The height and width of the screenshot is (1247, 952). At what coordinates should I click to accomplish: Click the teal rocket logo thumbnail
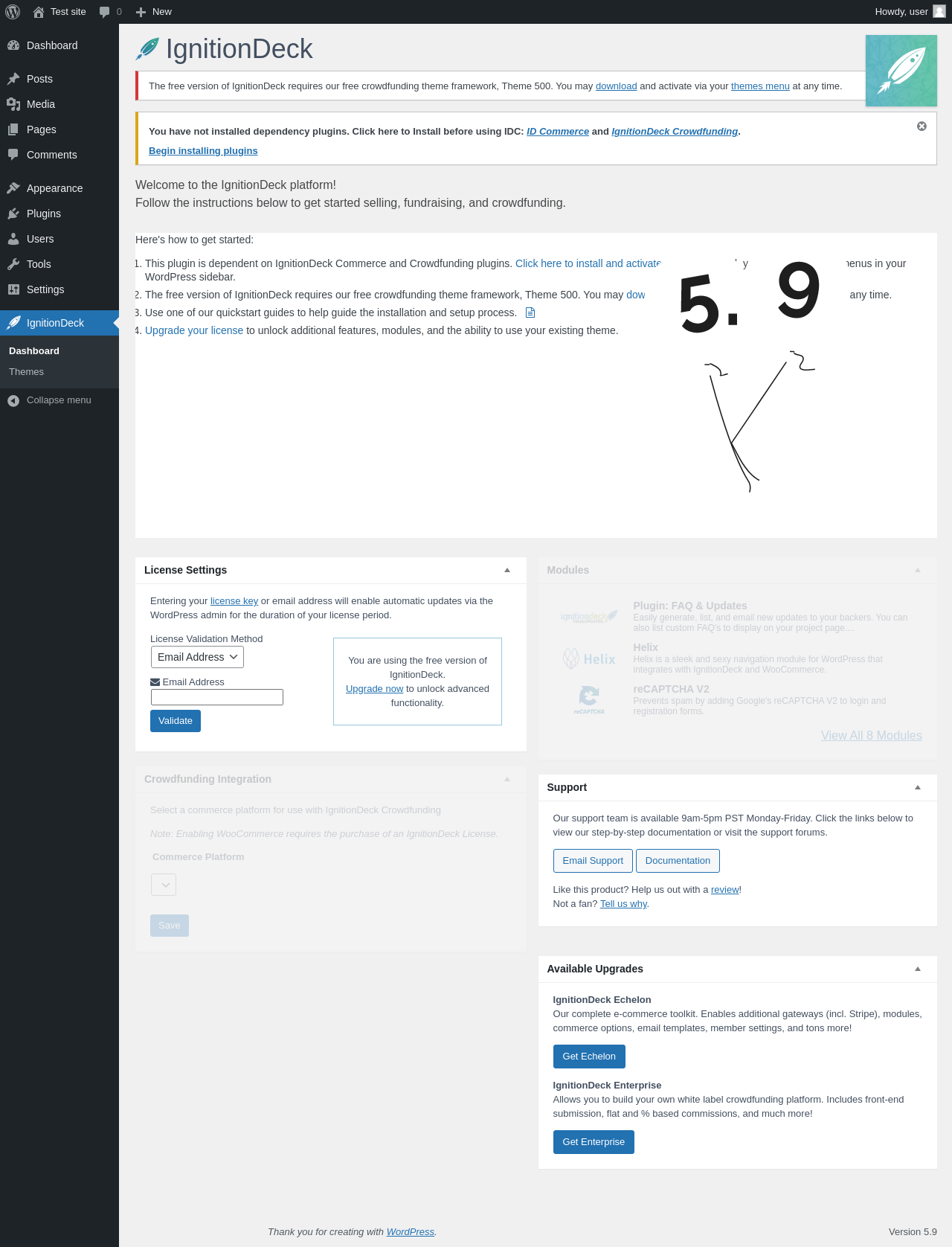[x=901, y=71]
